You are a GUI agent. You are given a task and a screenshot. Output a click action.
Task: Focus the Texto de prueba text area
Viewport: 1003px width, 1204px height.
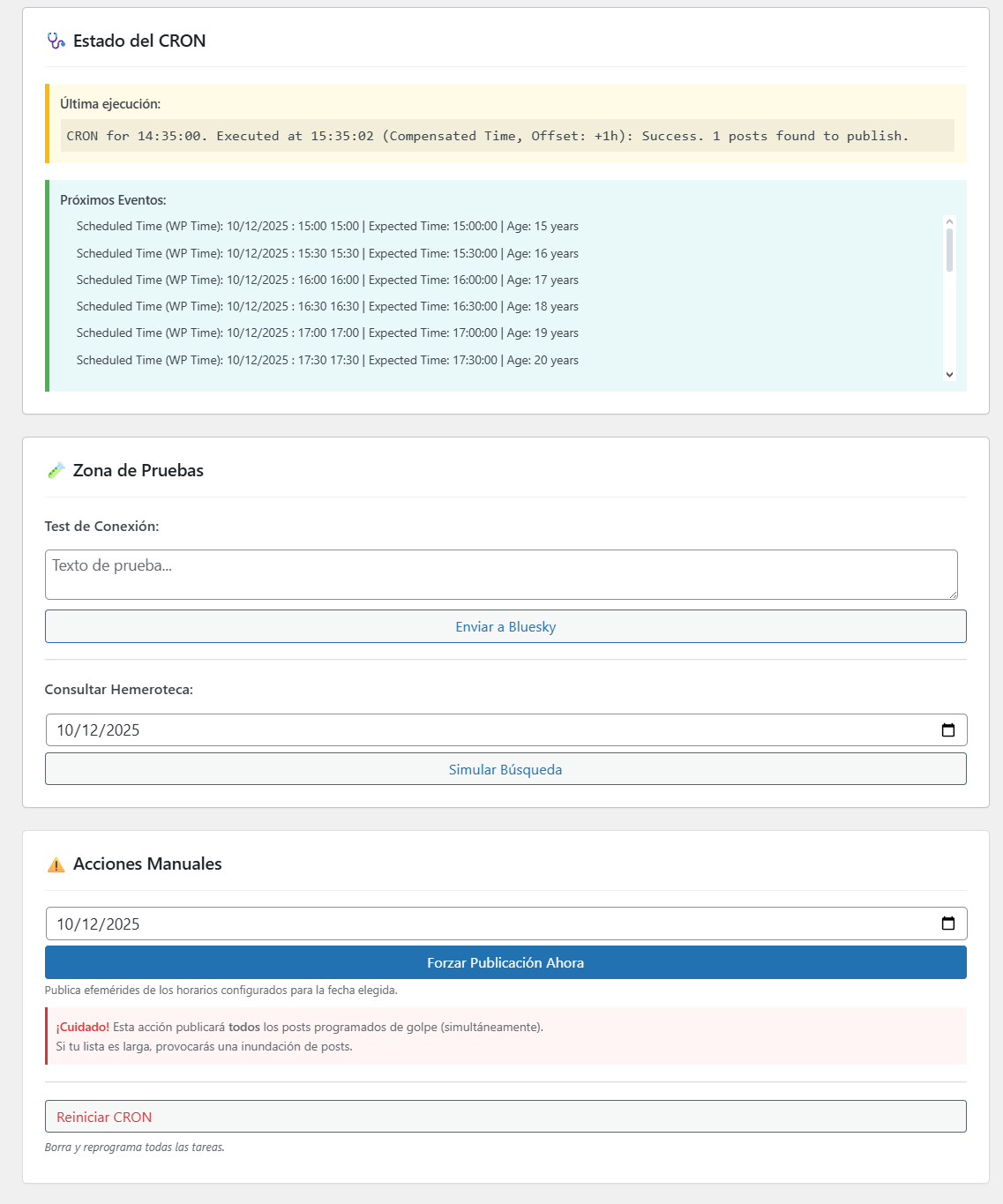coord(500,574)
